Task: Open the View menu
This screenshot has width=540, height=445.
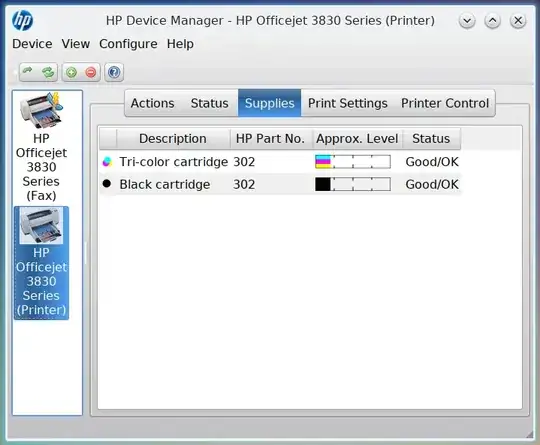Action: 76,44
